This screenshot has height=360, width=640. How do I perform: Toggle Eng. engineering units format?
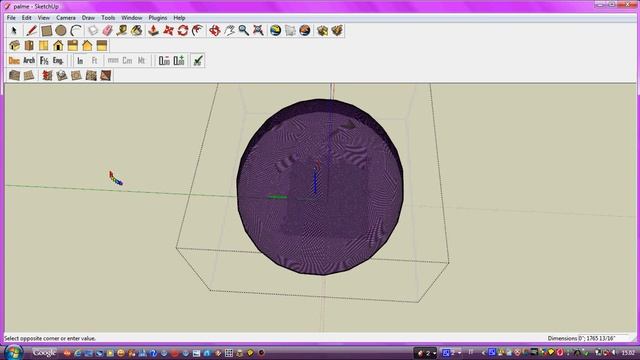tap(58, 61)
